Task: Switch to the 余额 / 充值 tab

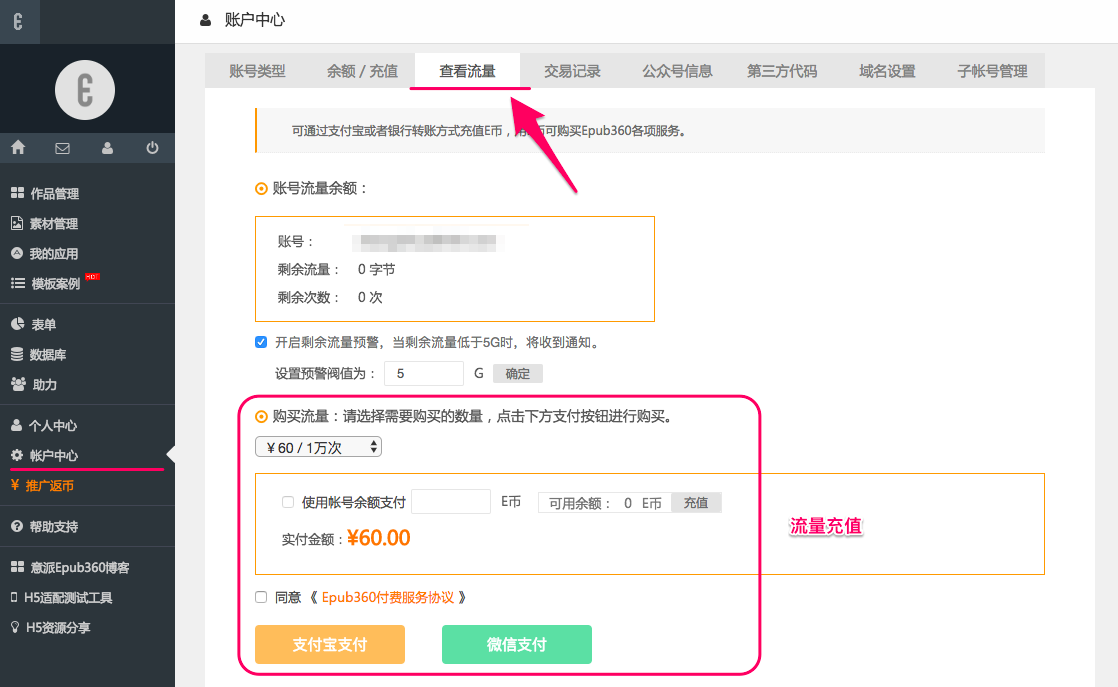Action: pos(362,71)
